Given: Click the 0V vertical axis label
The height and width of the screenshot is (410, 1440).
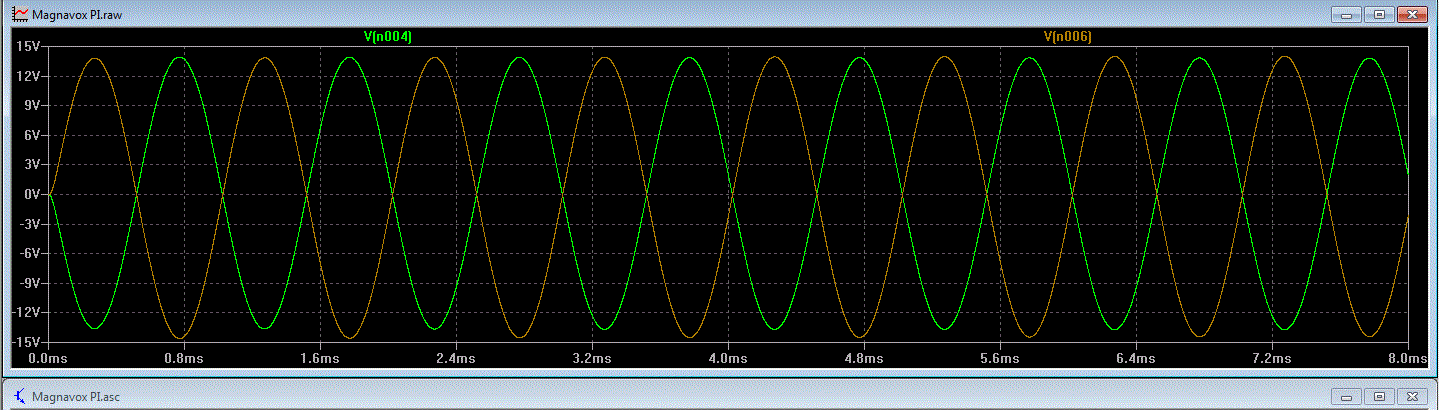Looking at the screenshot, I should [30, 194].
